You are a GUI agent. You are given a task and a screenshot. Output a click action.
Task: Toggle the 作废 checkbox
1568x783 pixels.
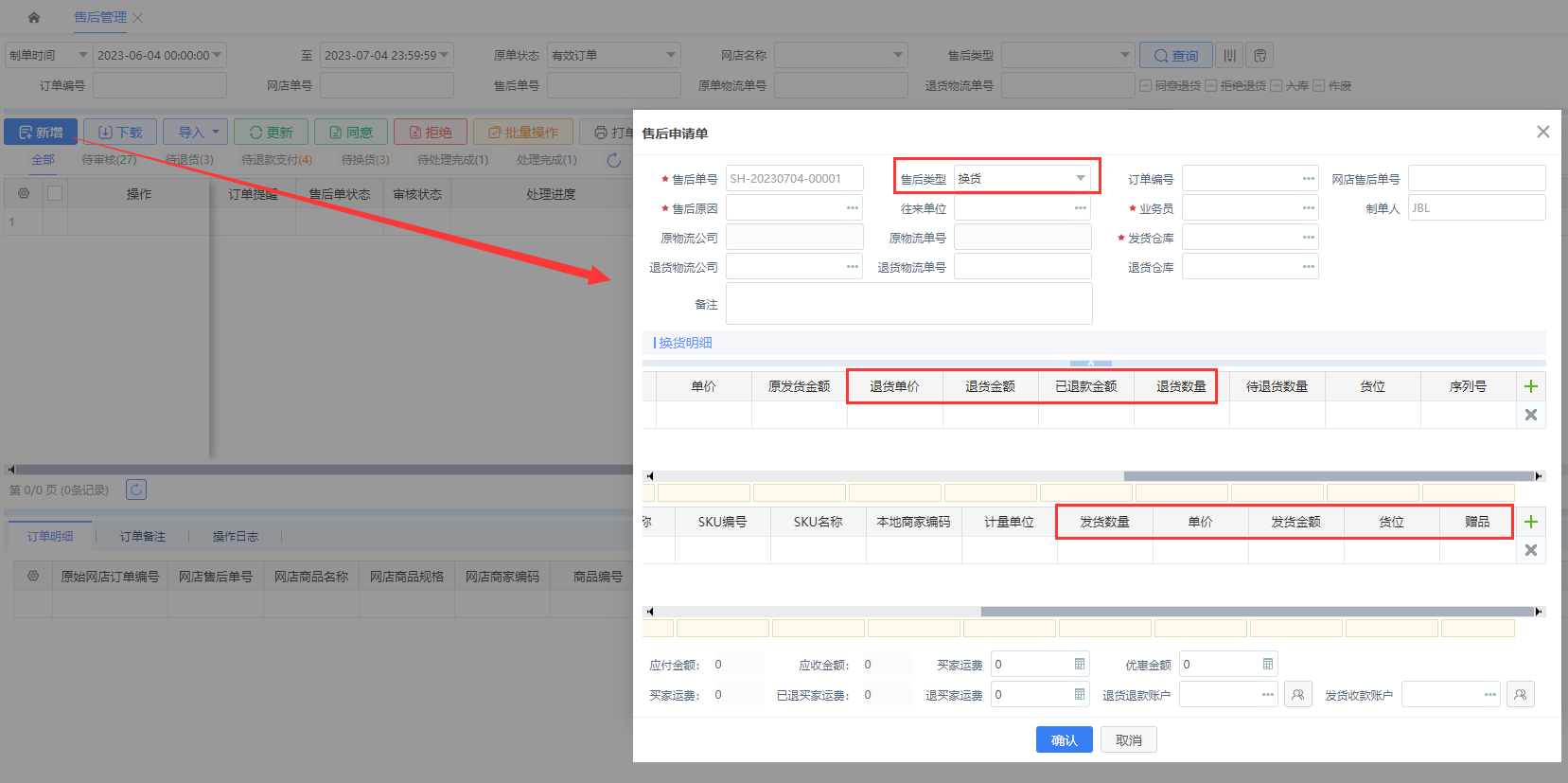(1318, 86)
